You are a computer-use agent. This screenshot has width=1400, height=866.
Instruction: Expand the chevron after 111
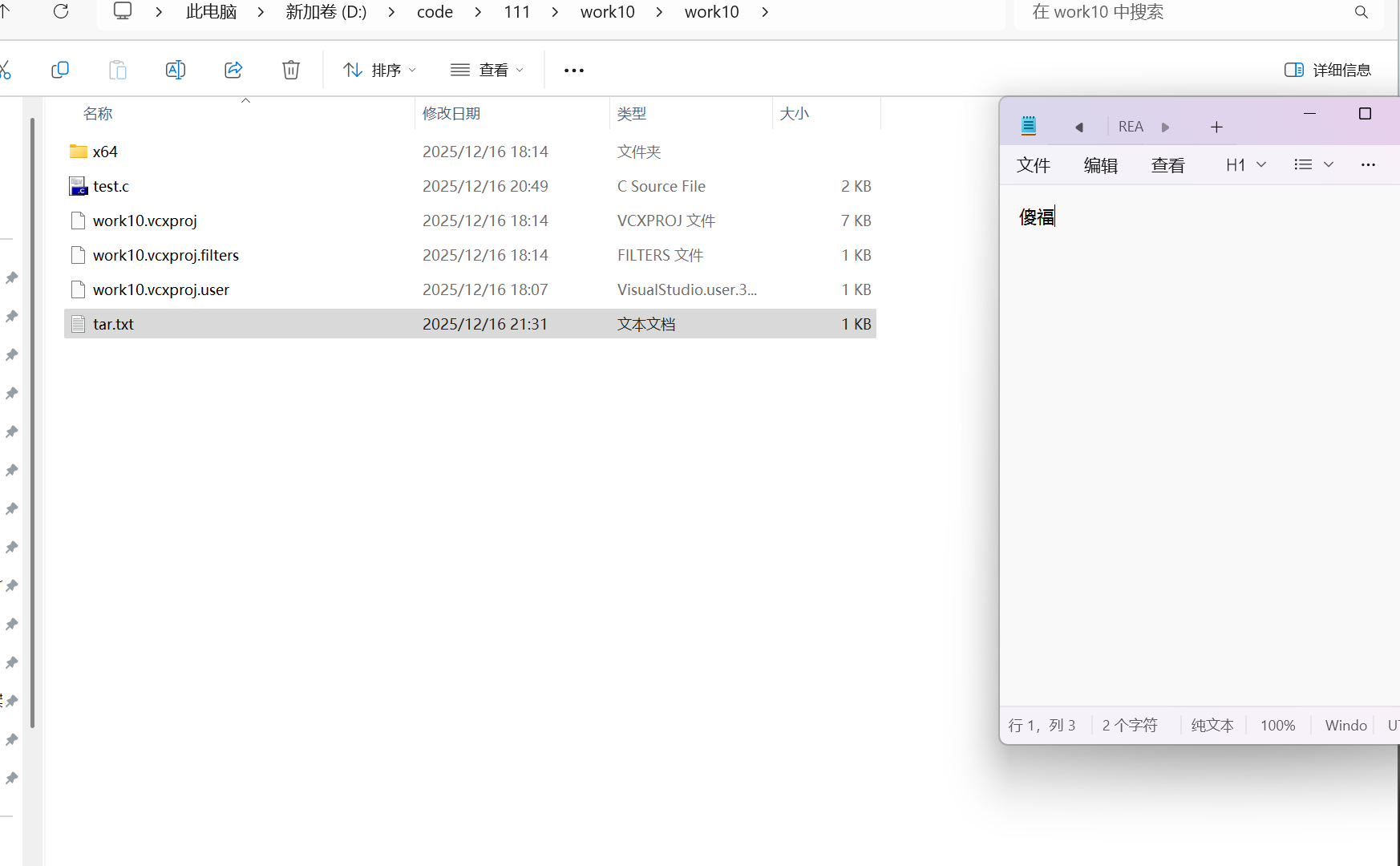[555, 12]
